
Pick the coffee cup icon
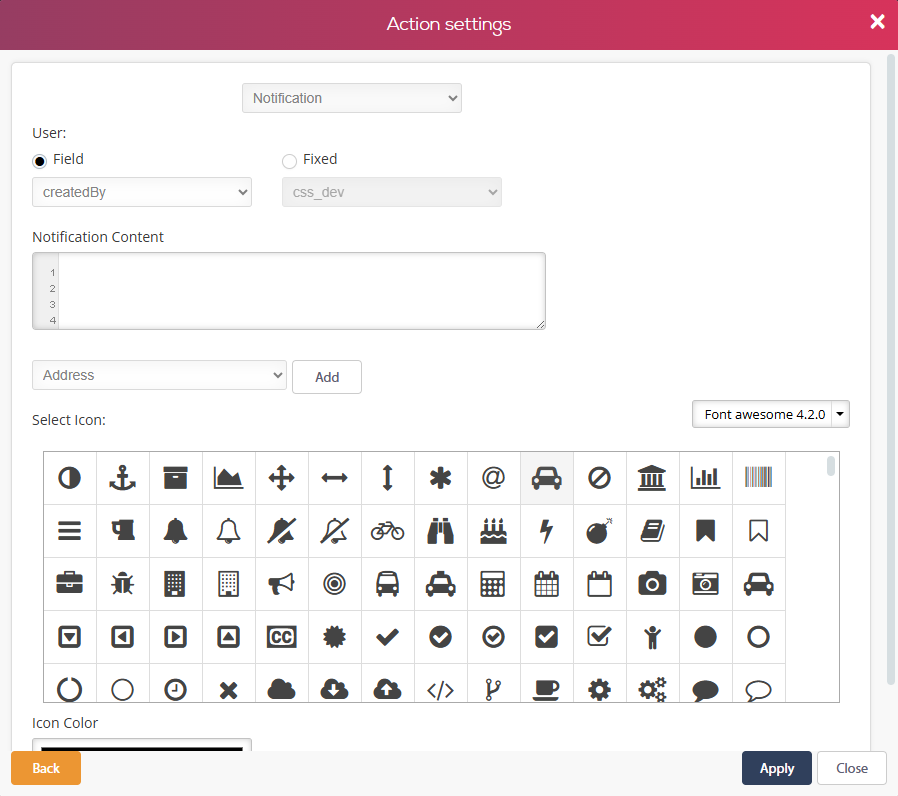(x=546, y=689)
